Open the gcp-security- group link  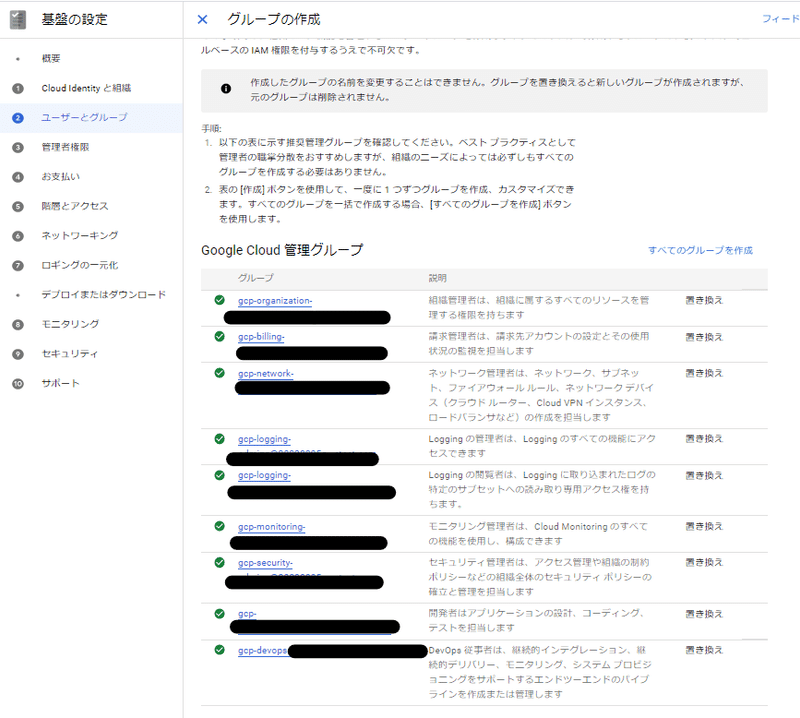(265, 563)
